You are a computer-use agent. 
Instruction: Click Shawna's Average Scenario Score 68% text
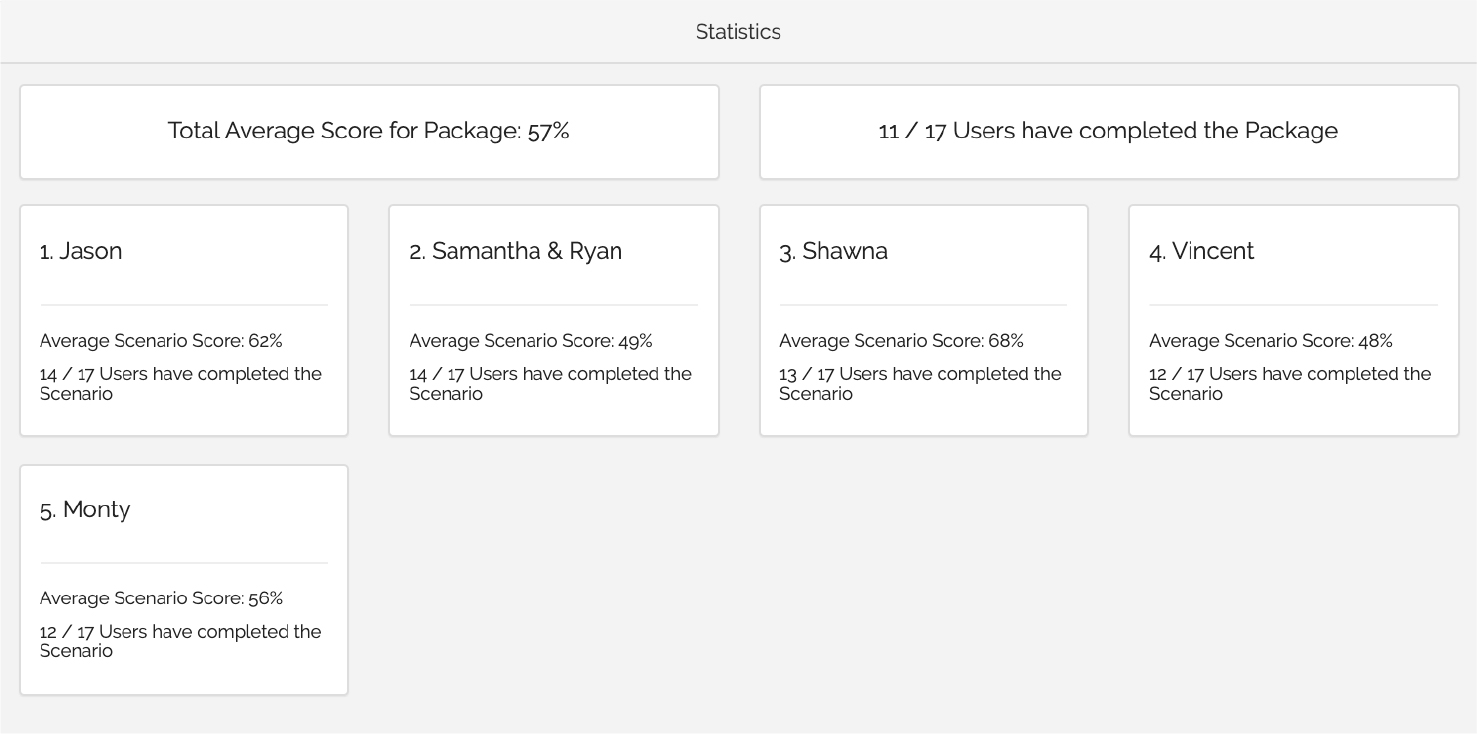[901, 341]
